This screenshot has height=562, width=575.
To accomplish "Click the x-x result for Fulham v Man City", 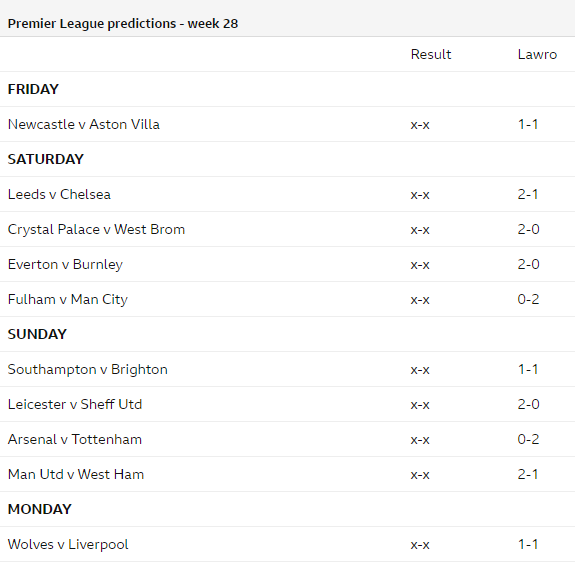I will point(420,300).
